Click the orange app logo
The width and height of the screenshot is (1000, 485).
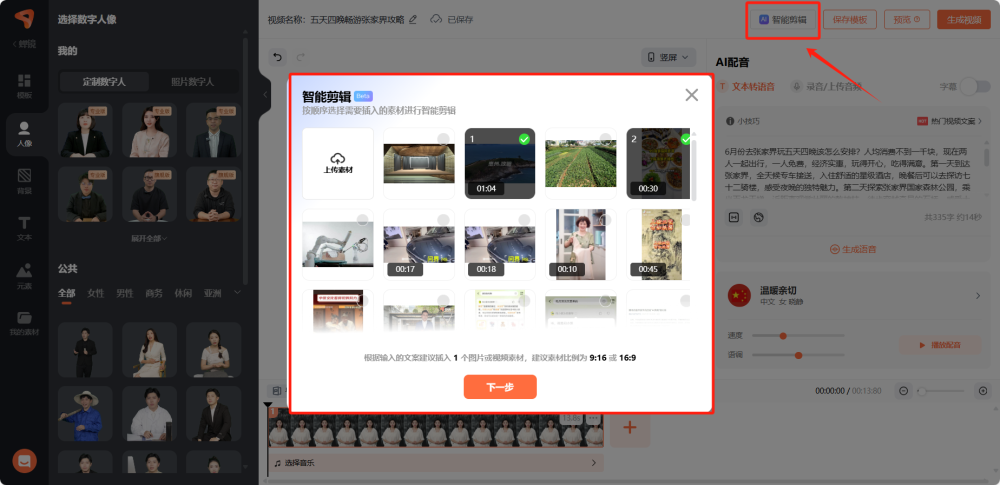point(24,19)
